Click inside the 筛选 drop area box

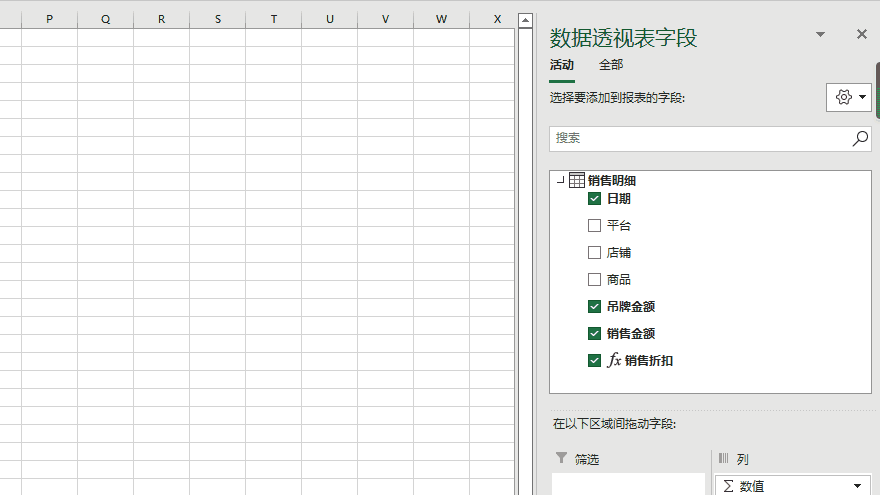point(628,484)
